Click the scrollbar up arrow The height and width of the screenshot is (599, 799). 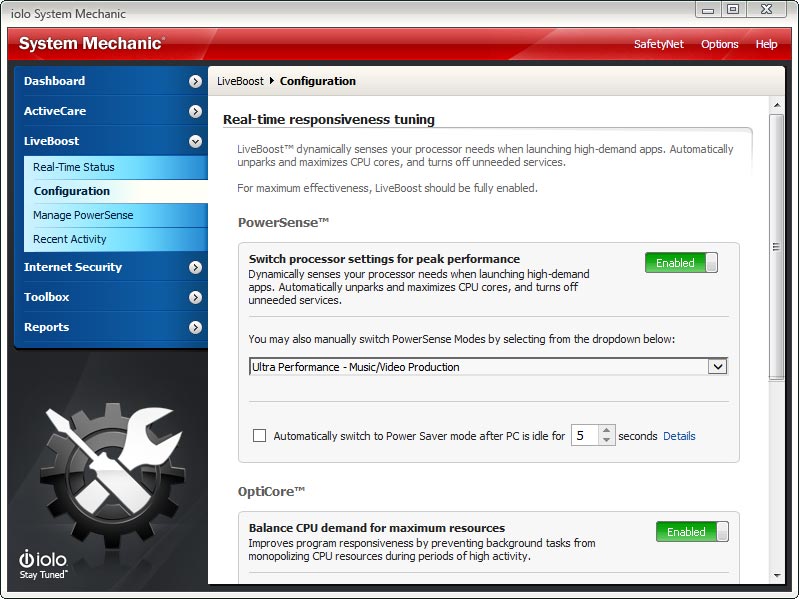(777, 105)
